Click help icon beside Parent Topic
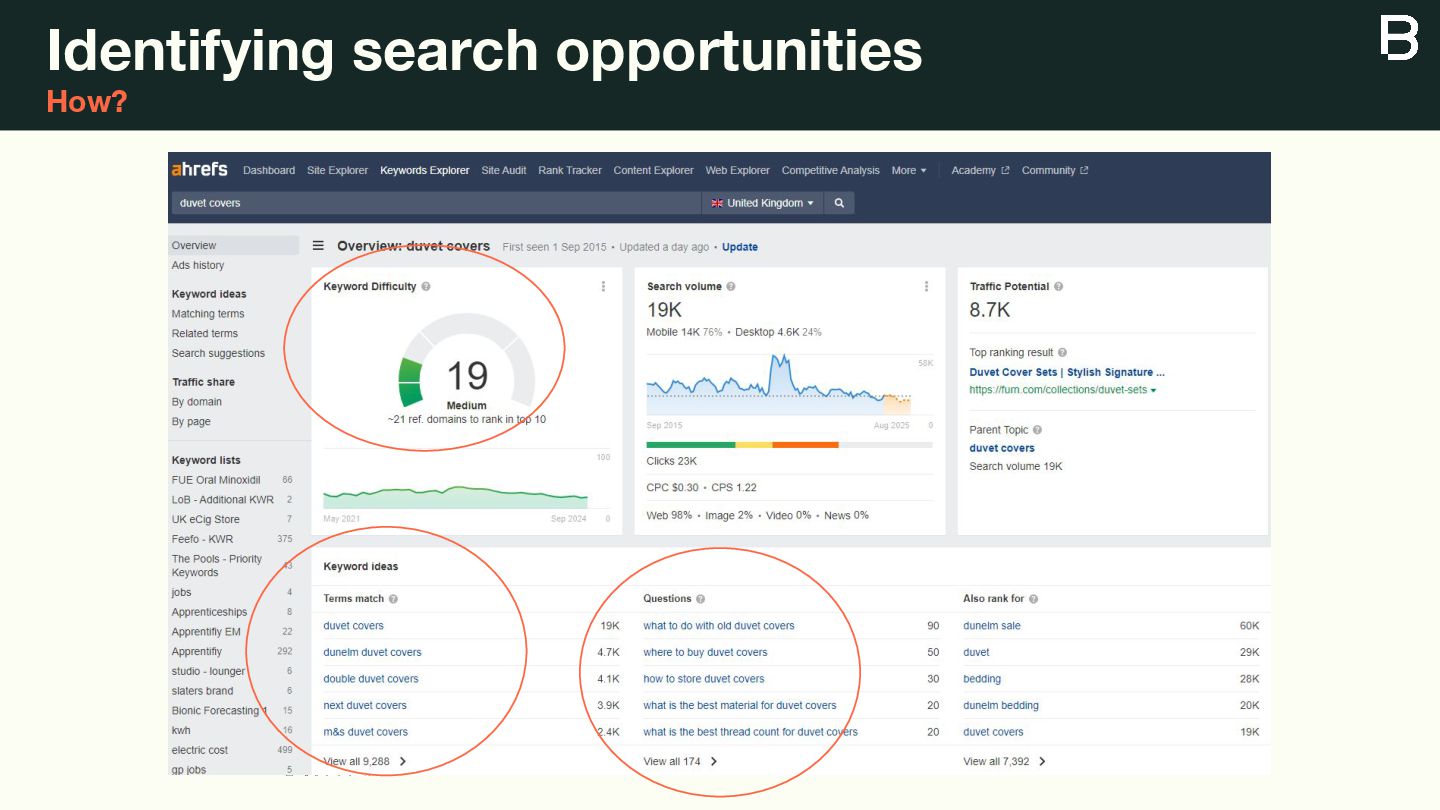This screenshot has height=810, width=1440. pos(1037,430)
